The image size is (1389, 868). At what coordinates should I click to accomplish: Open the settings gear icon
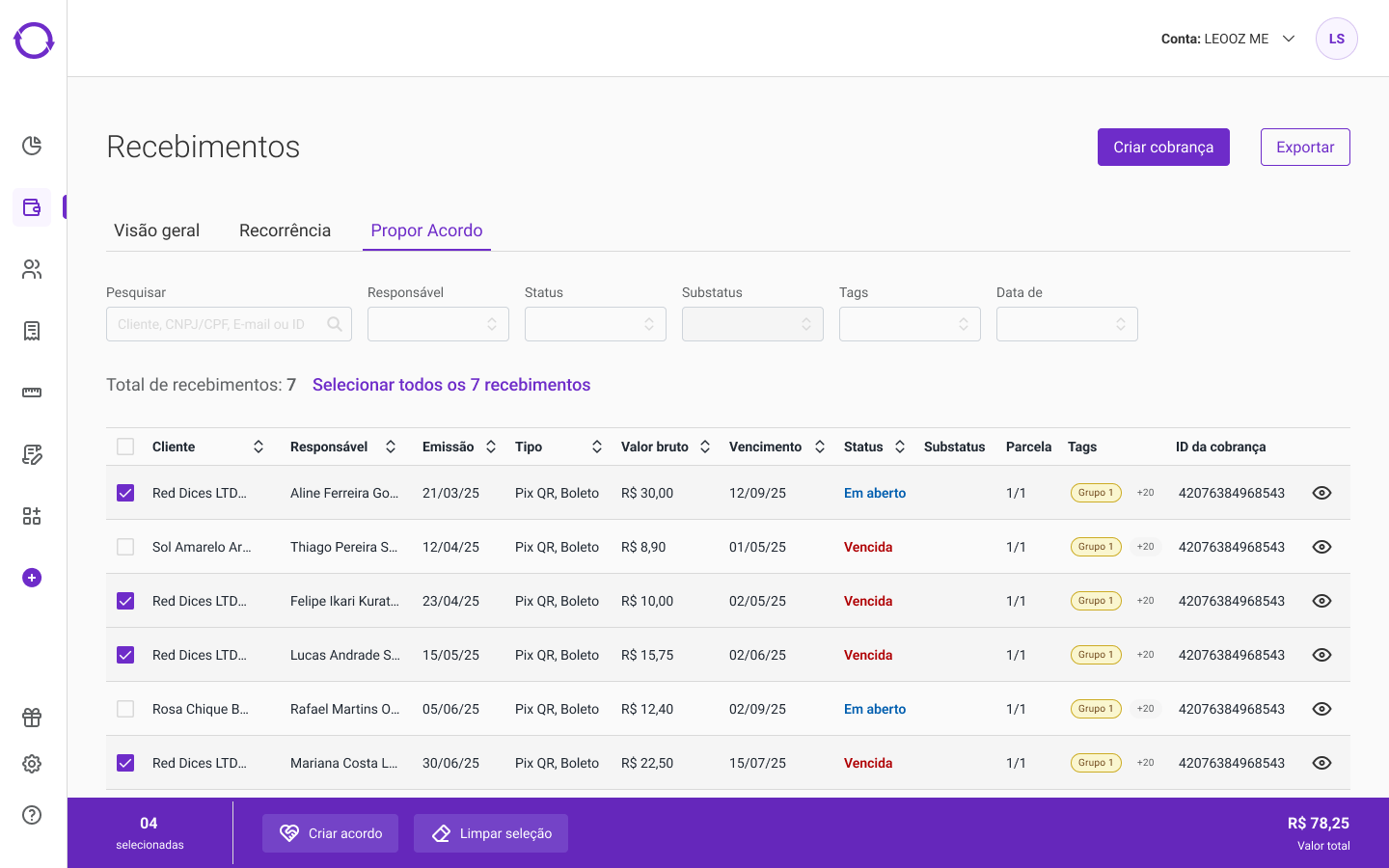click(x=32, y=764)
